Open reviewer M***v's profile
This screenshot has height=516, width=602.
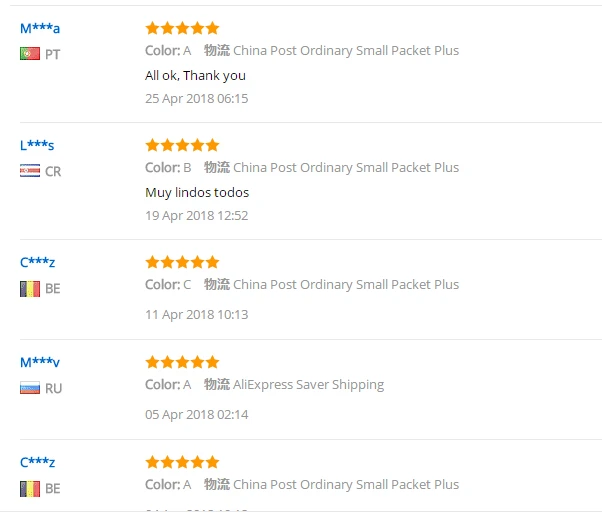[40, 362]
